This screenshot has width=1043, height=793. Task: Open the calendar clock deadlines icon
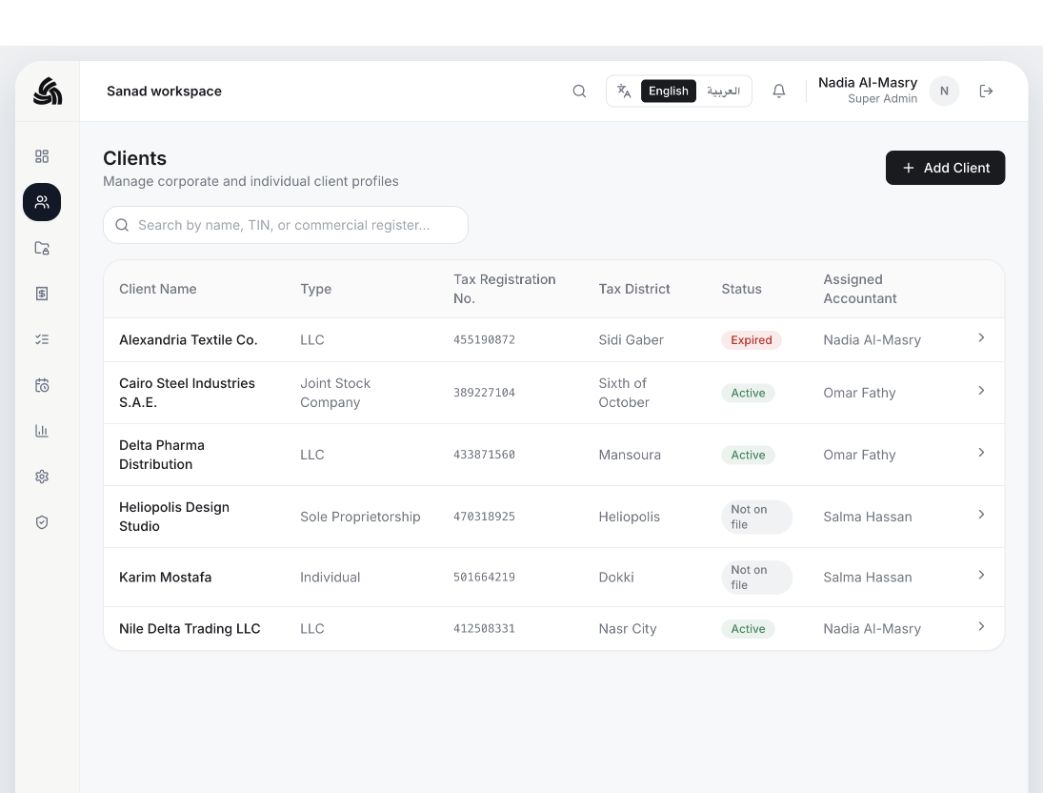42,385
